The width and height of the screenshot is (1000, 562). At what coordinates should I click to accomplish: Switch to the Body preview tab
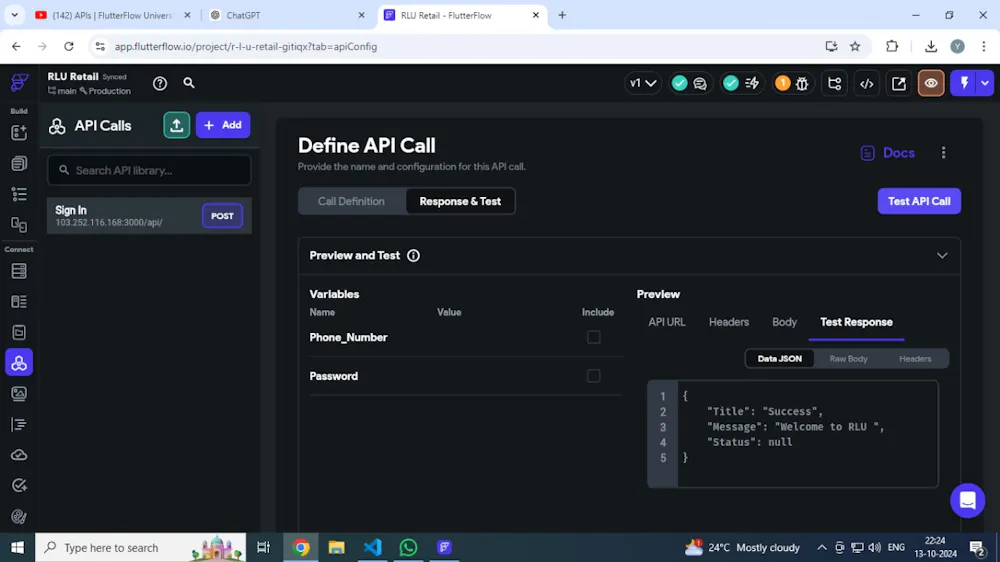[x=784, y=322]
